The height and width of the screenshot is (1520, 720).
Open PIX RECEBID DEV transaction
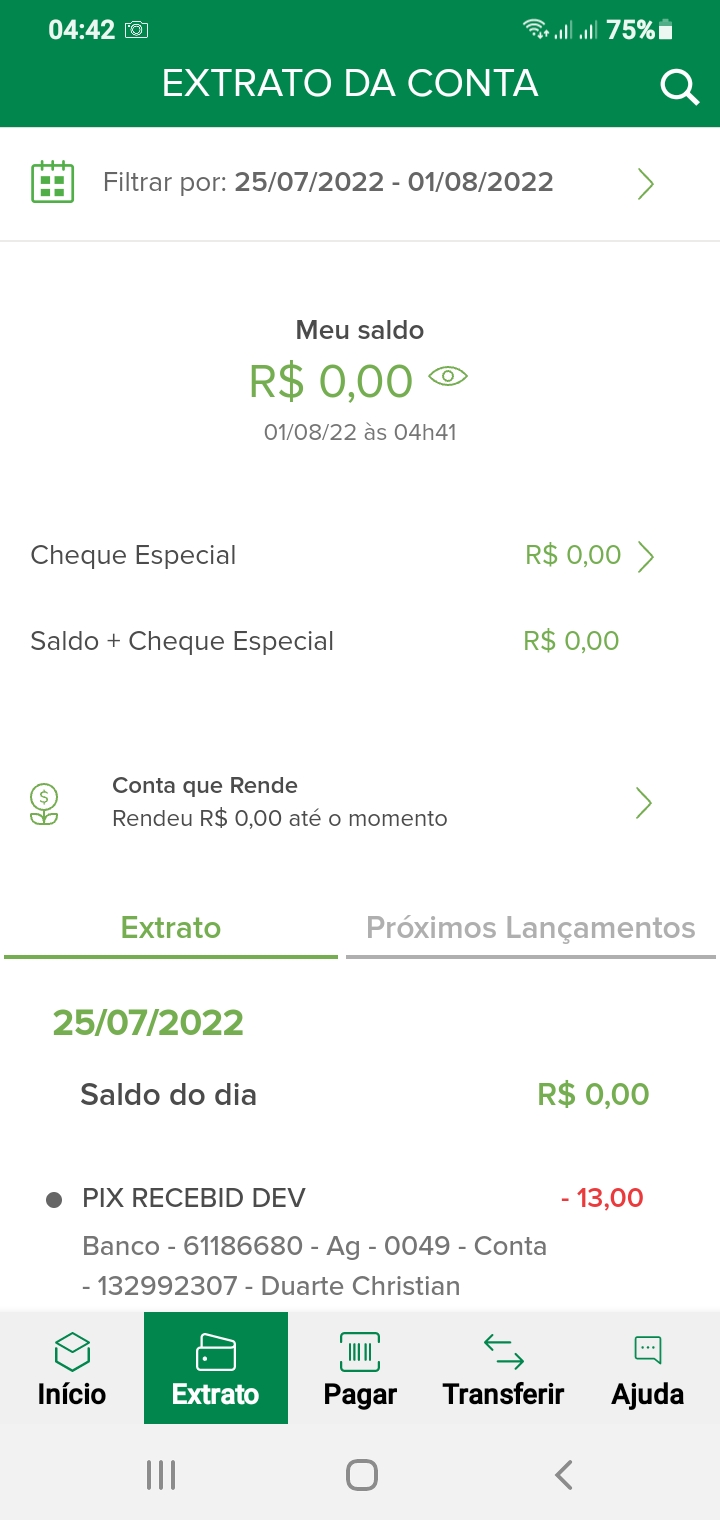[x=194, y=1198]
